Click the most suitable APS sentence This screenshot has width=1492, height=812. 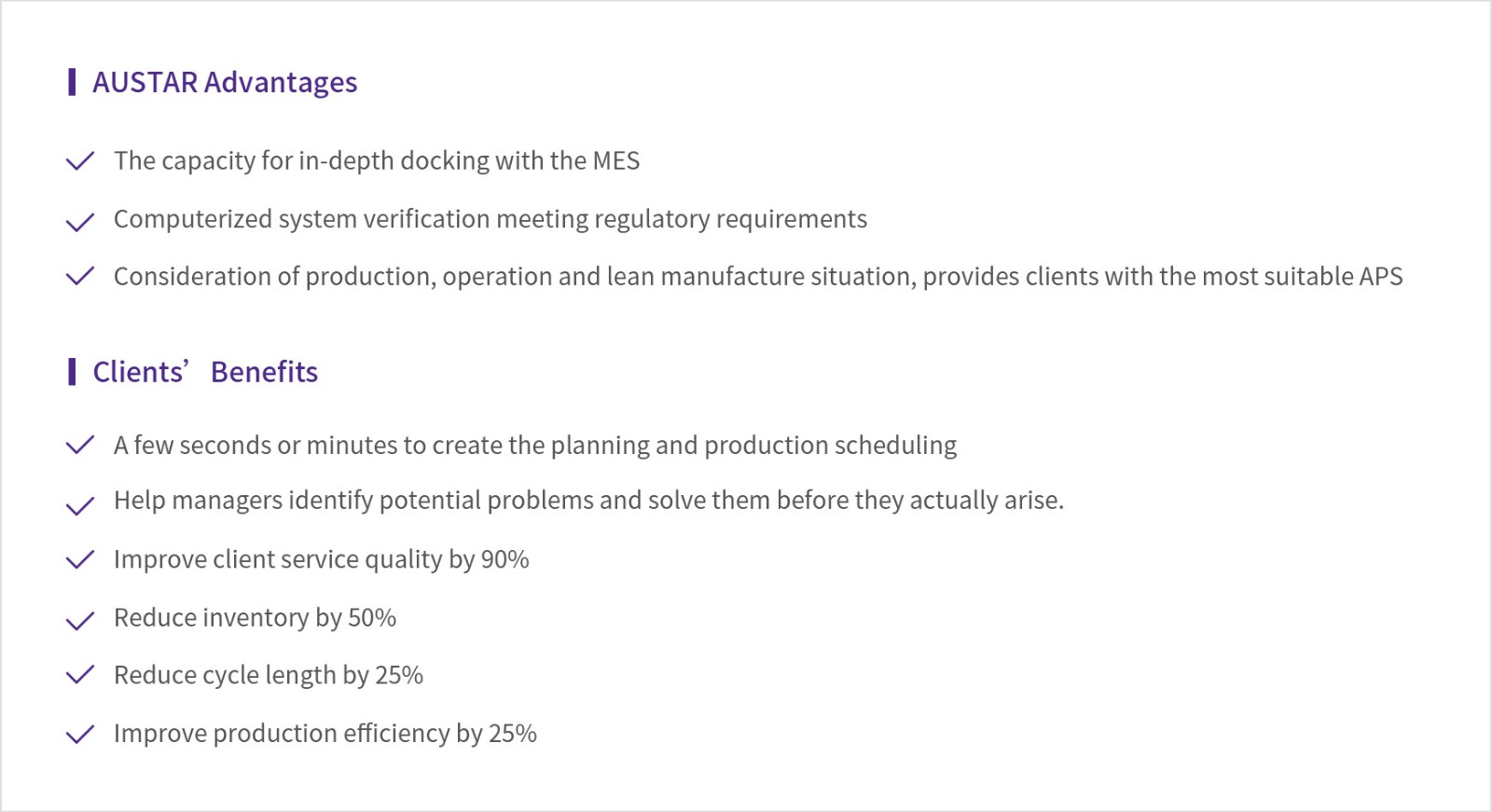pyautogui.click(x=757, y=277)
